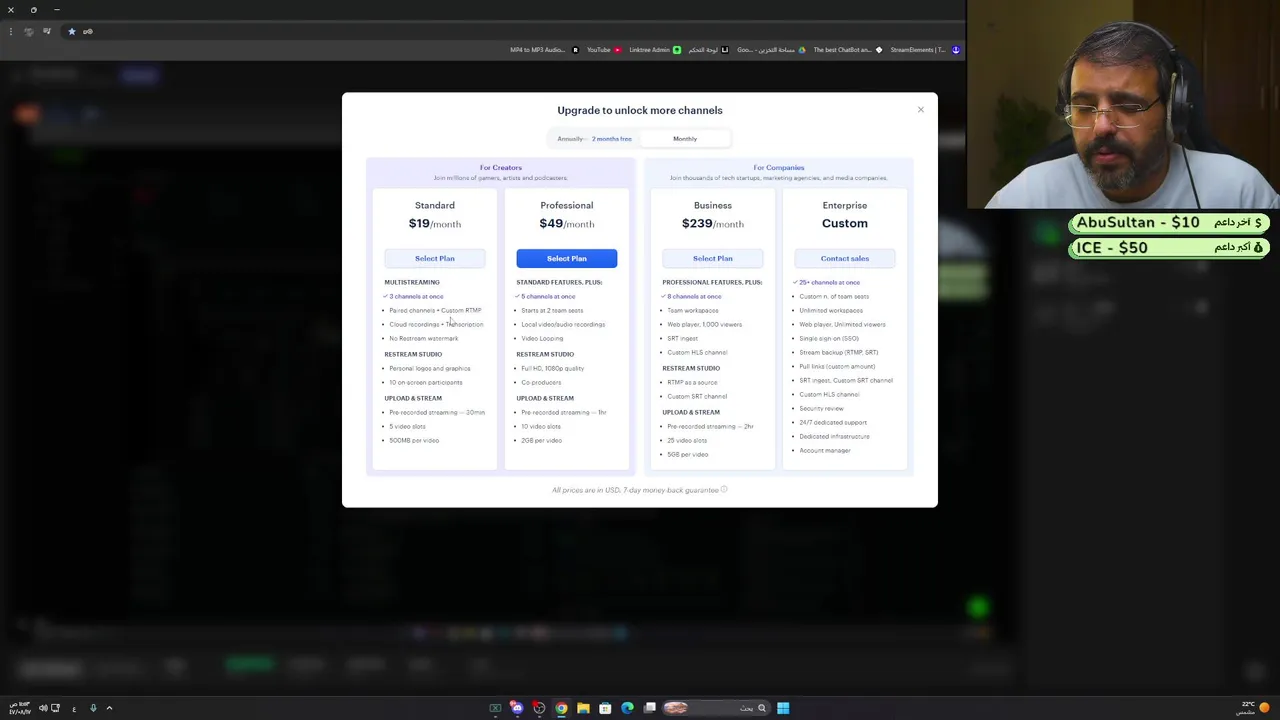Open the MP4 to MP3 Audio bookmark
This screenshot has width=1280, height=720.
[544, 50]
